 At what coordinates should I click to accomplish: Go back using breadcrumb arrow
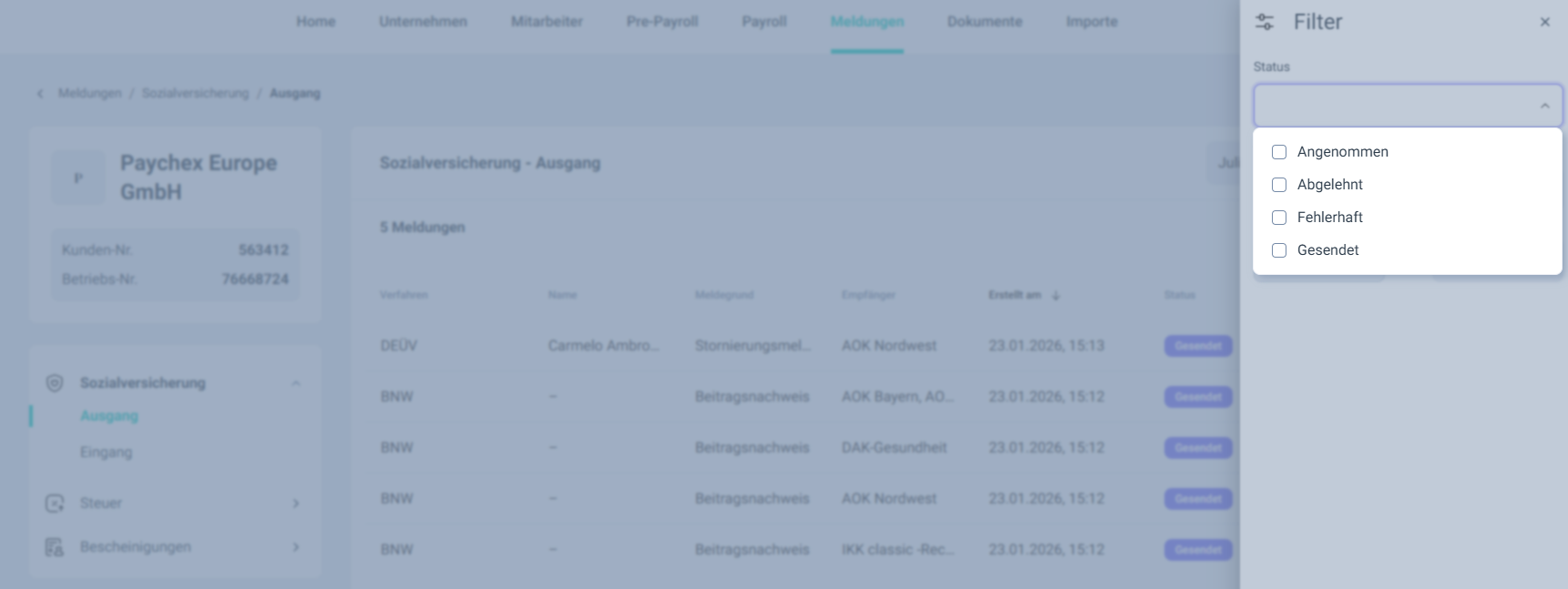click(40, 94)
